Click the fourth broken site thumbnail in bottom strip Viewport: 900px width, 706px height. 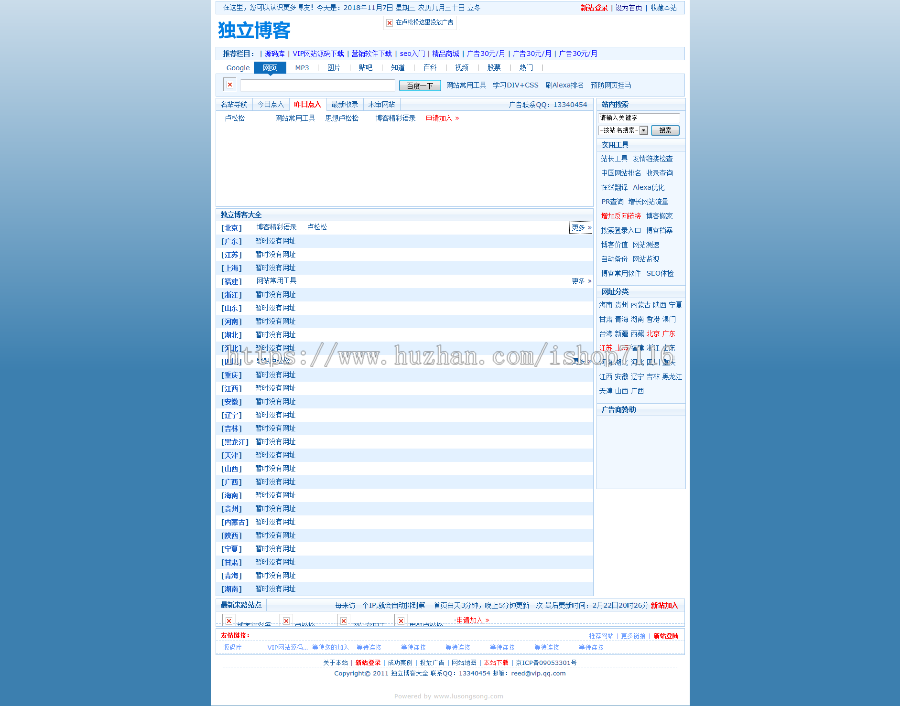click(x=401, y=620)
